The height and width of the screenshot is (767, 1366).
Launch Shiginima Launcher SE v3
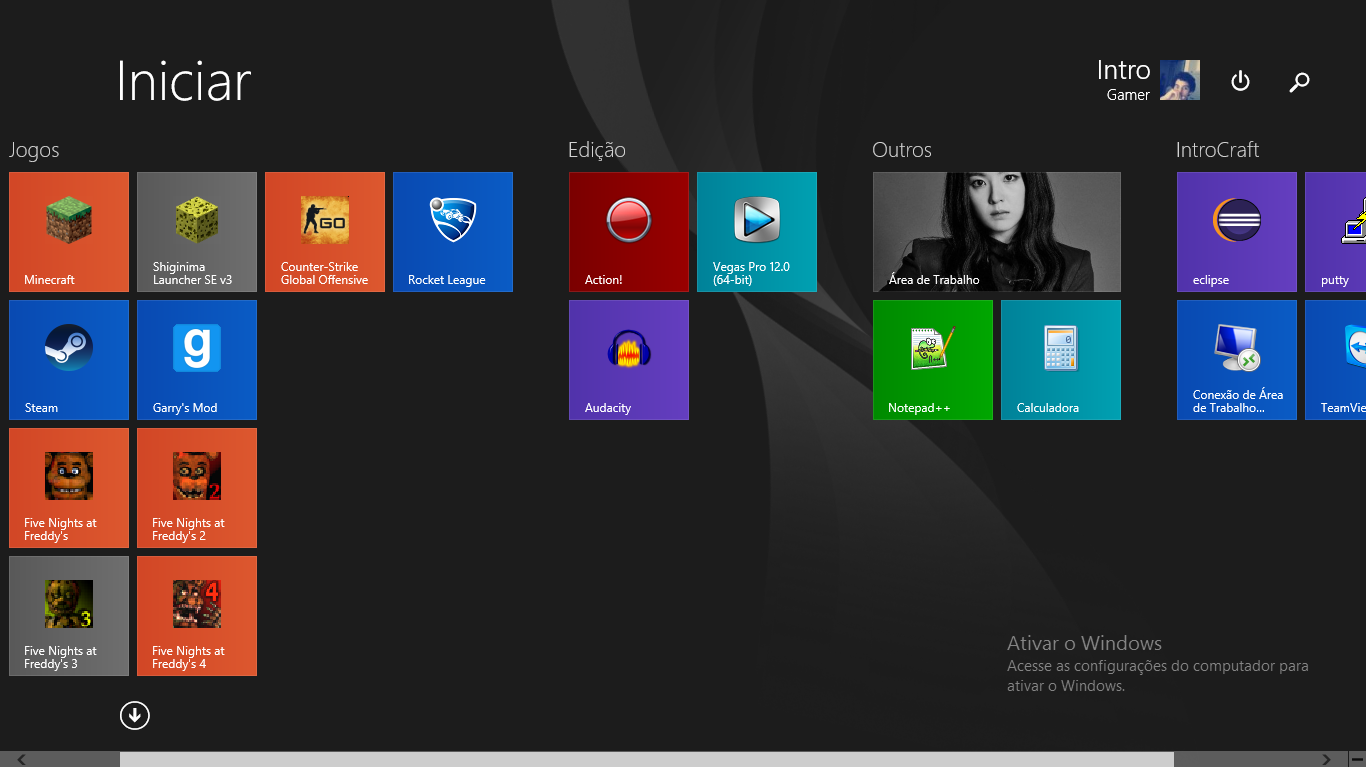197,232
